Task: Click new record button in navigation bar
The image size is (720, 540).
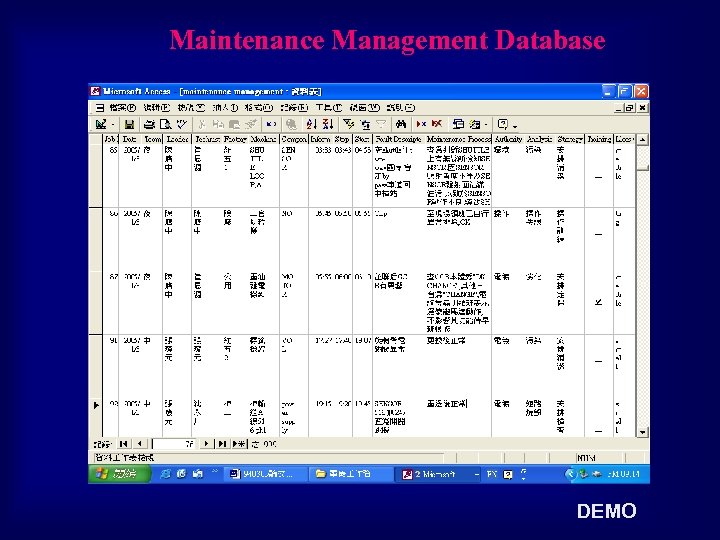Action: tap(239, 444)
